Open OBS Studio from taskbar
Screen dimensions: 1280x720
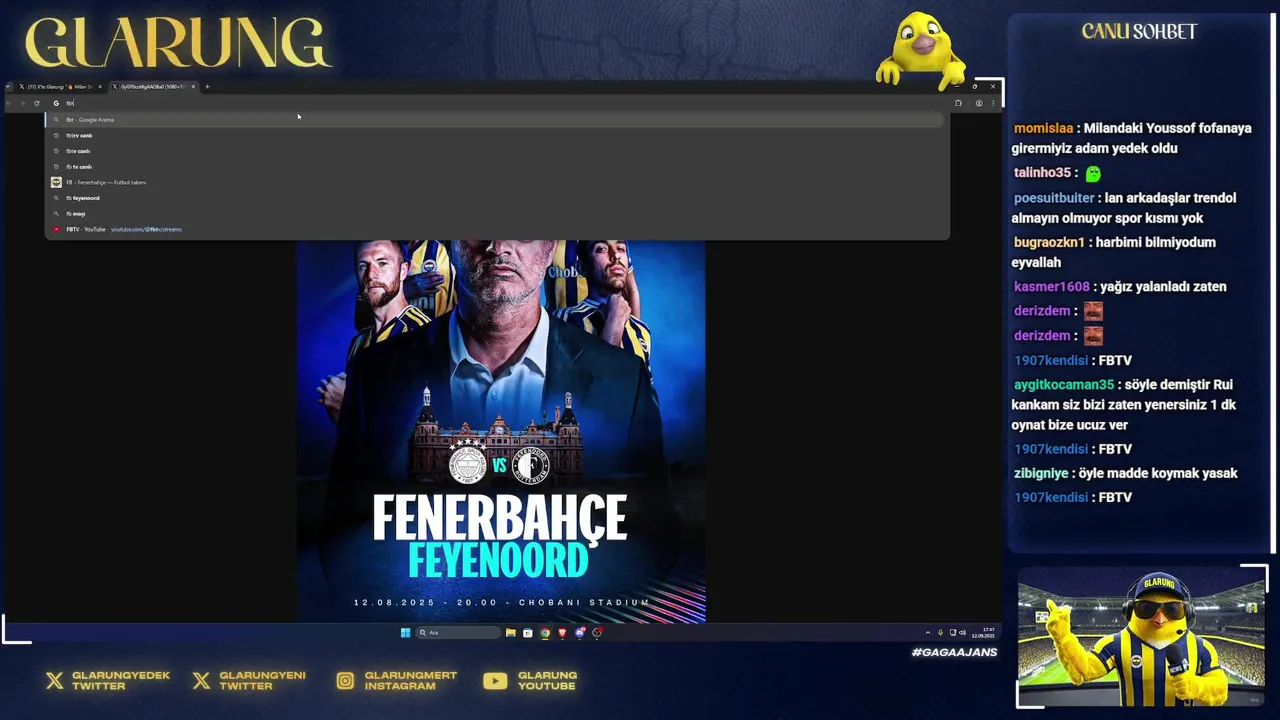[x=597, y=632]
